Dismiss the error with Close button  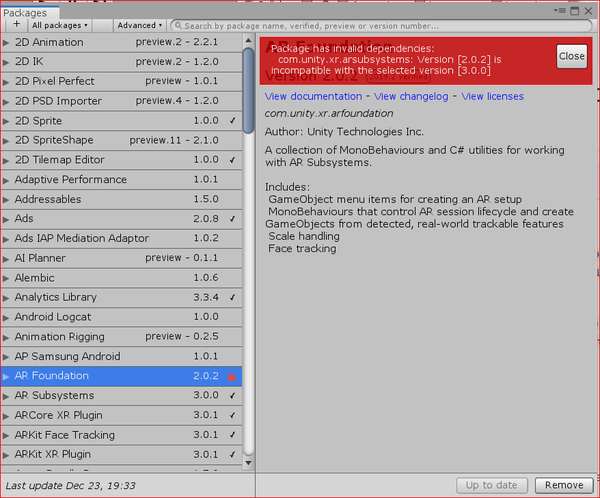pos(572,56)
